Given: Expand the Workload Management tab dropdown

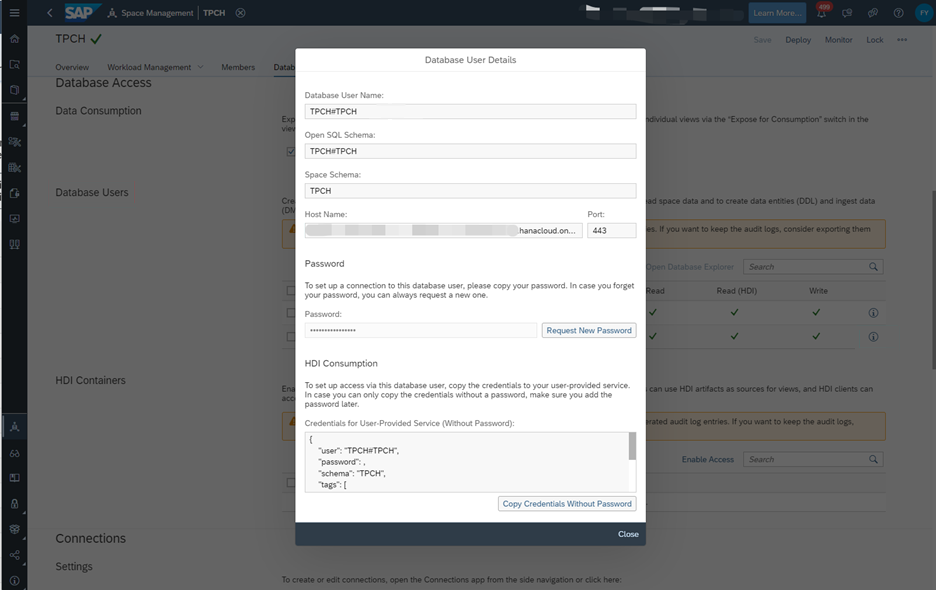Looking at the screenshot, I should [x=200, y=67].
